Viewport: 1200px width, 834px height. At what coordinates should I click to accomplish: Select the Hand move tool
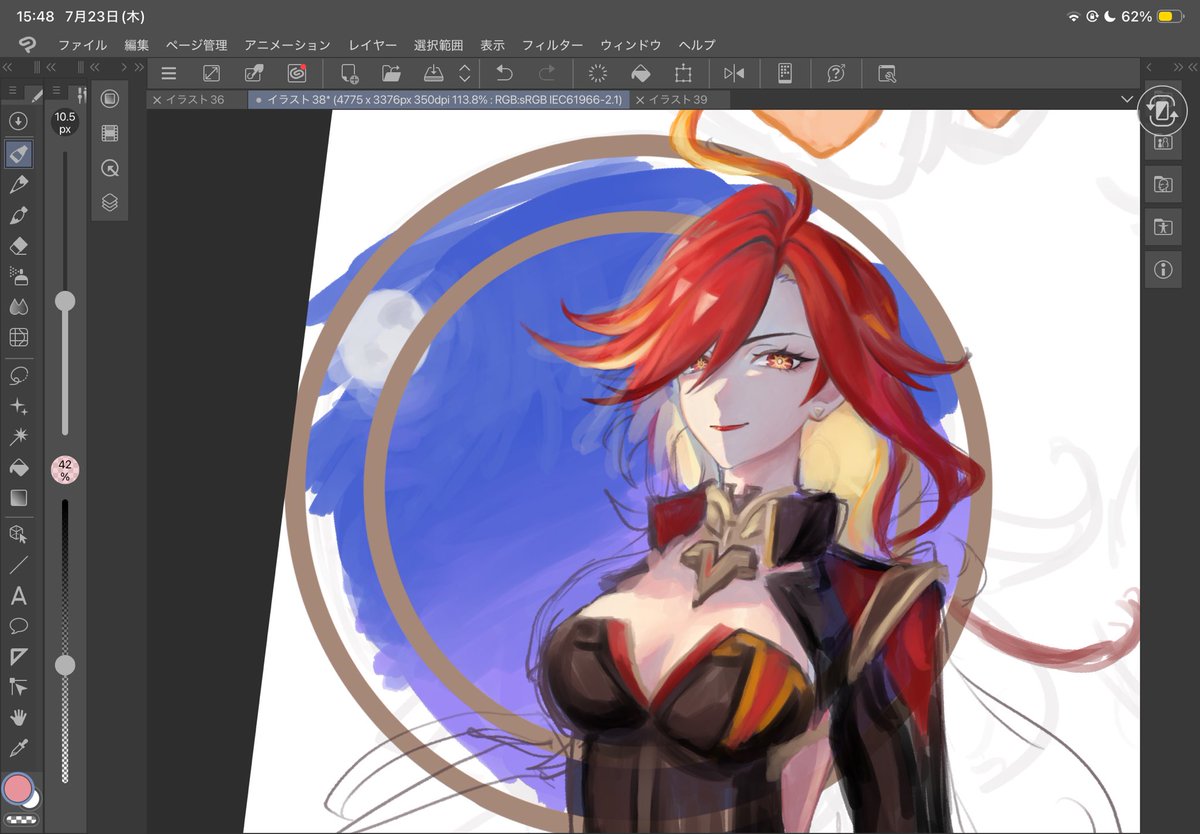[x=18, y=717]
